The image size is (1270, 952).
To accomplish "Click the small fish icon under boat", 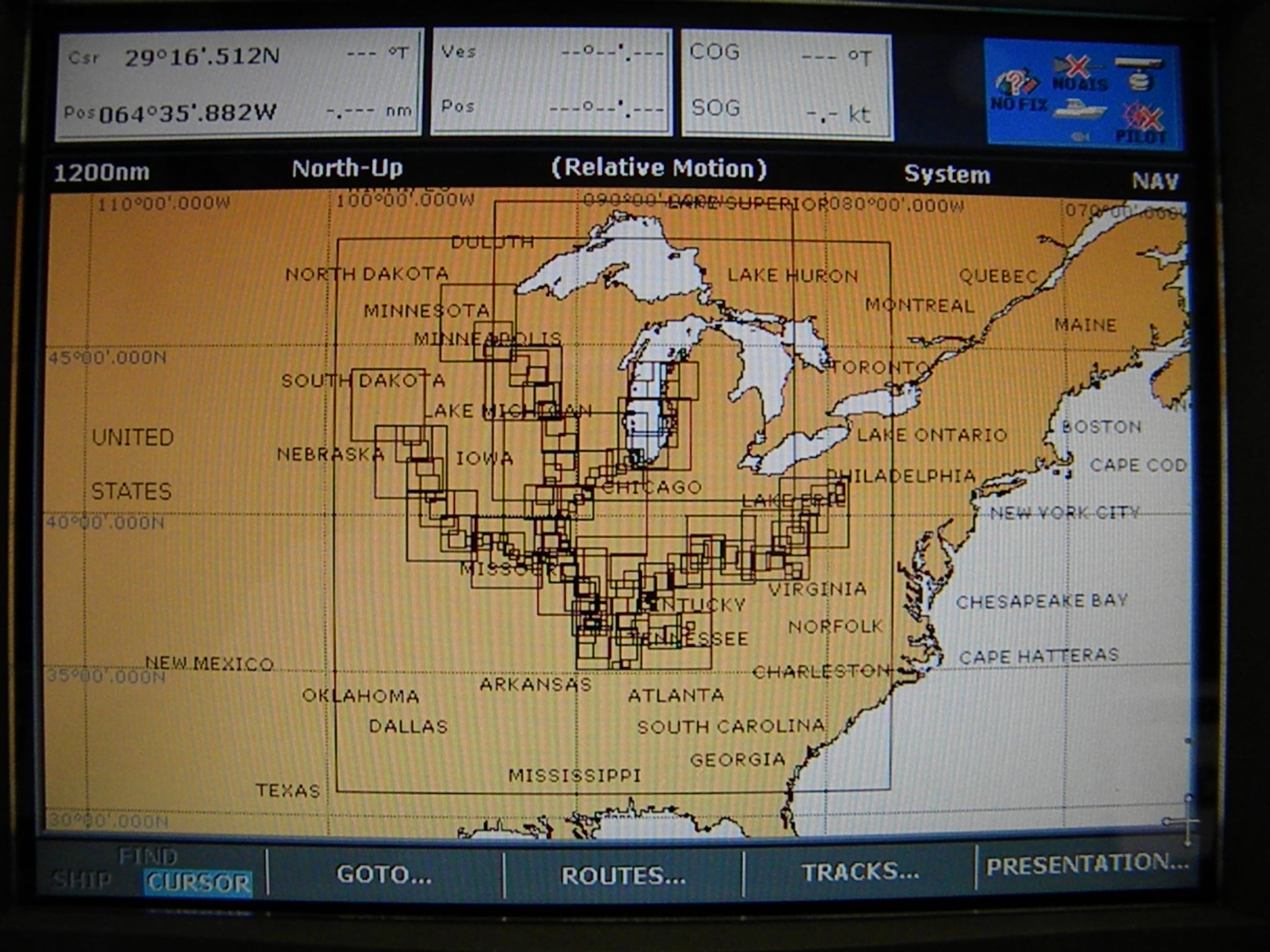I will pos(1080,137).
